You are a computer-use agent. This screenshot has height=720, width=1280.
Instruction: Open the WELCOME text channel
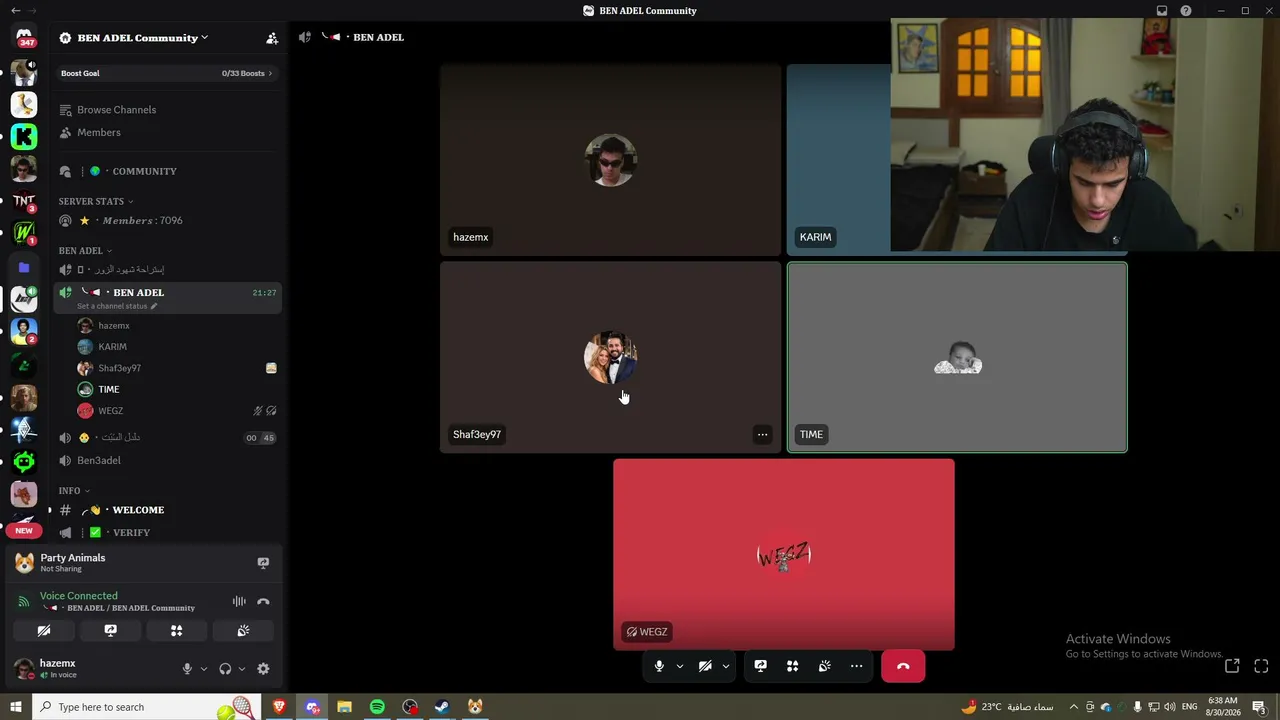(168, 510)
